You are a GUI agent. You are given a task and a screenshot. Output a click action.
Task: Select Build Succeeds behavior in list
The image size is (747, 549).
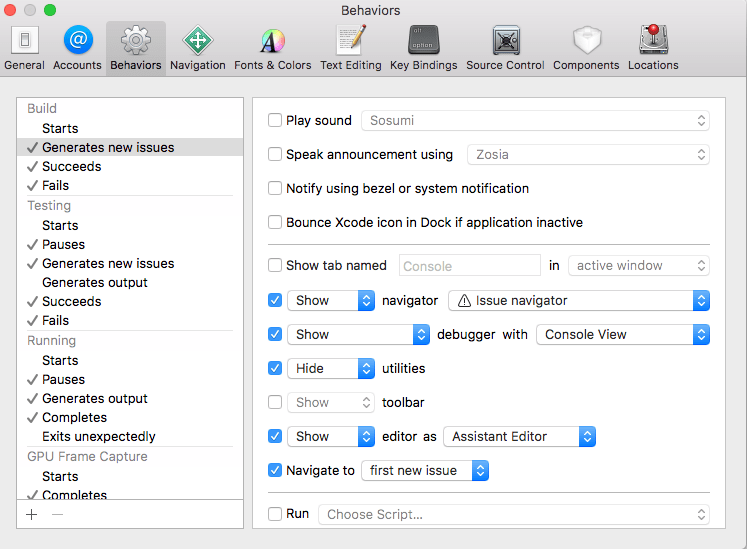pos(71,166)
